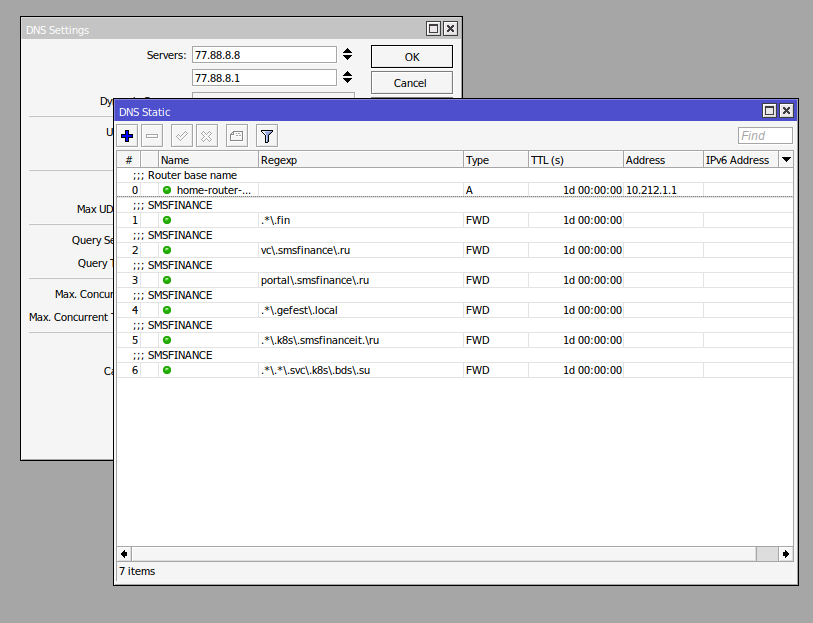
Task: Click the Comment icon in DNS Static toolbar
Action: click(236, 136)
